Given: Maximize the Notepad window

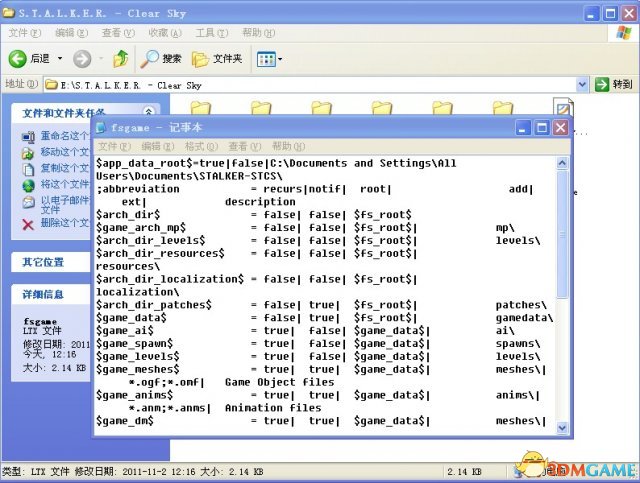Looking at the screenshot, I should coord(542,128).
